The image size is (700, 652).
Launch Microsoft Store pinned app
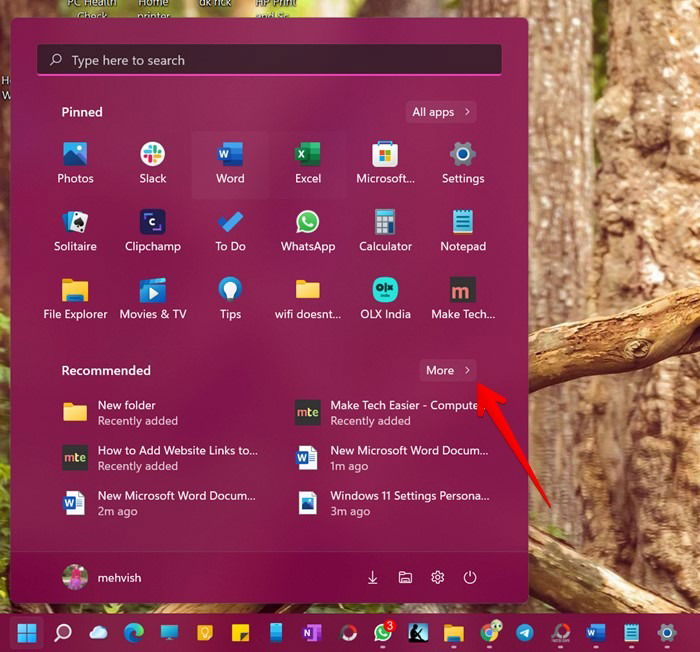click(x=385, y=164)
